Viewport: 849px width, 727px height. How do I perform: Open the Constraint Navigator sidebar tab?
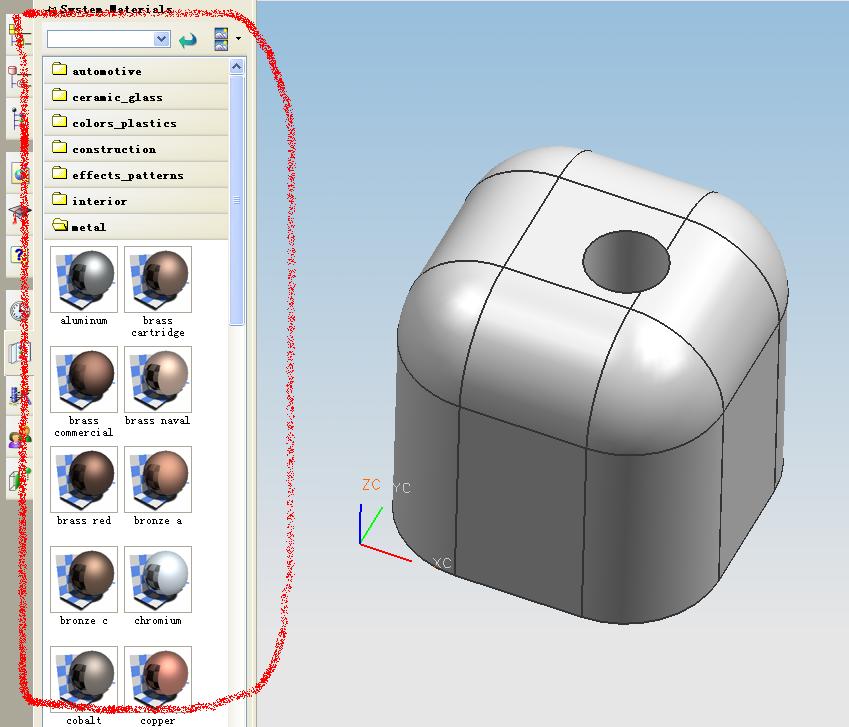[18, 77]
